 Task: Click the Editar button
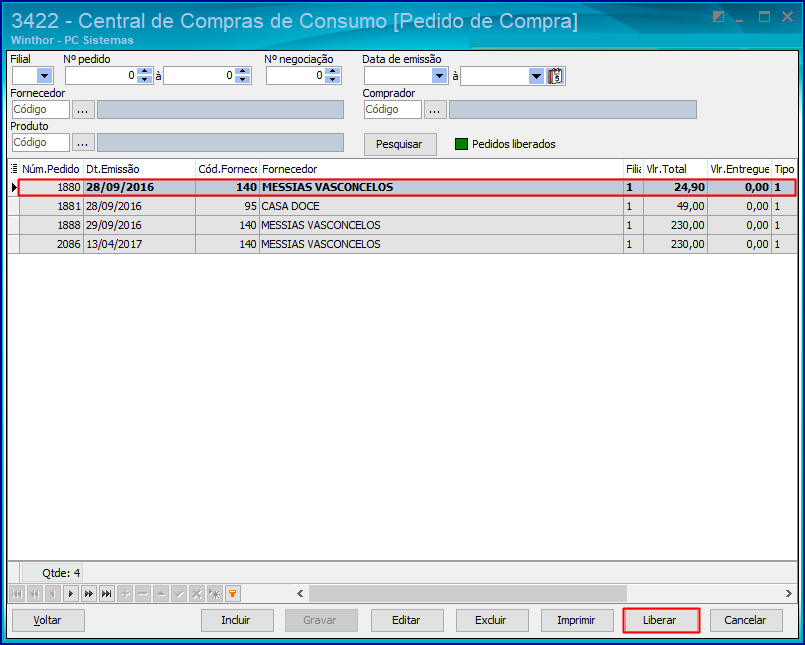pyautogui.click(x=407, y=620)
